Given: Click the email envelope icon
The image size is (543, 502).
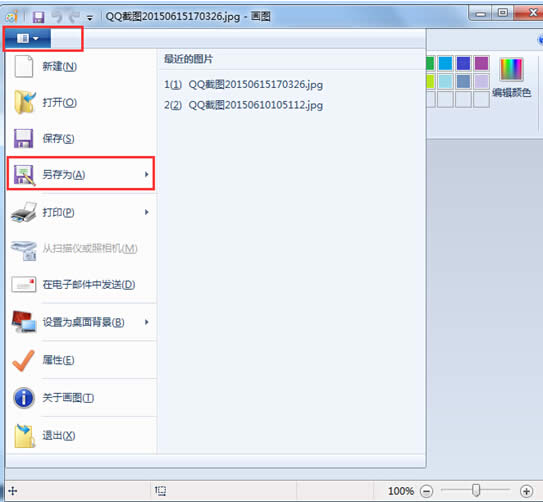Looking at the screenshot, I should tap(24, 285).
